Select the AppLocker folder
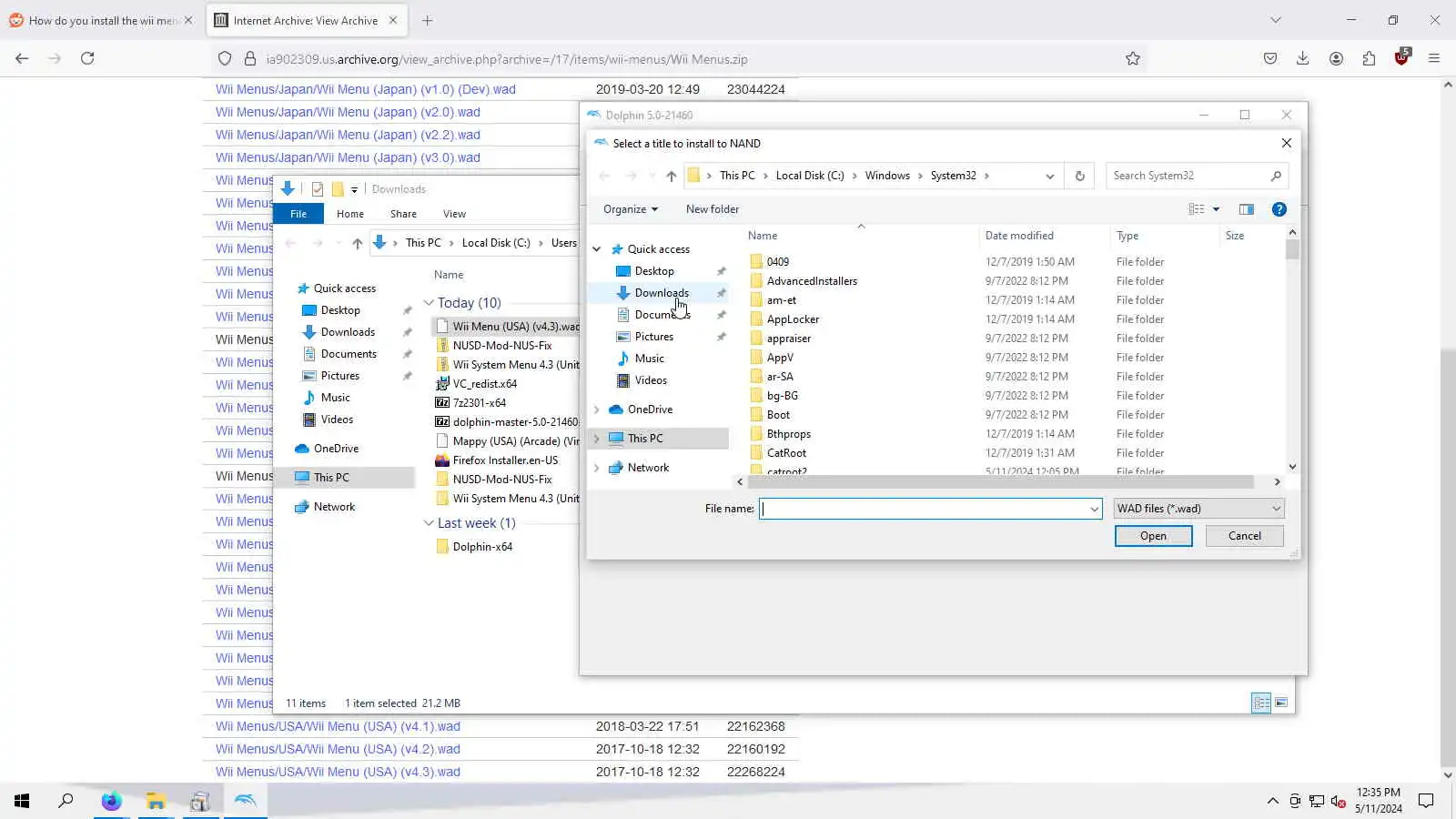 coord(793,319)
